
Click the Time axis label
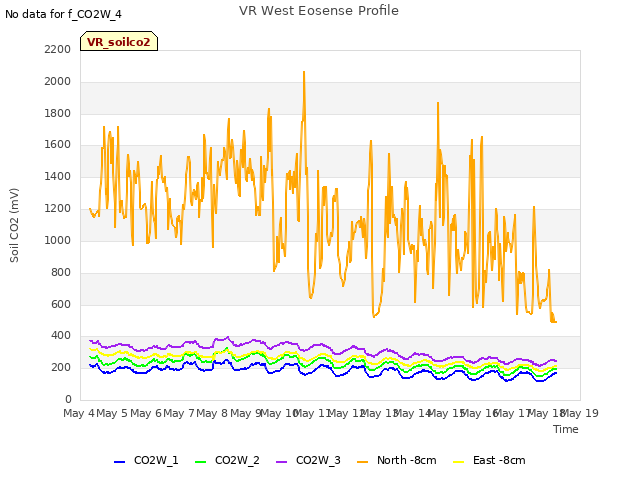(x=566, y=429)
